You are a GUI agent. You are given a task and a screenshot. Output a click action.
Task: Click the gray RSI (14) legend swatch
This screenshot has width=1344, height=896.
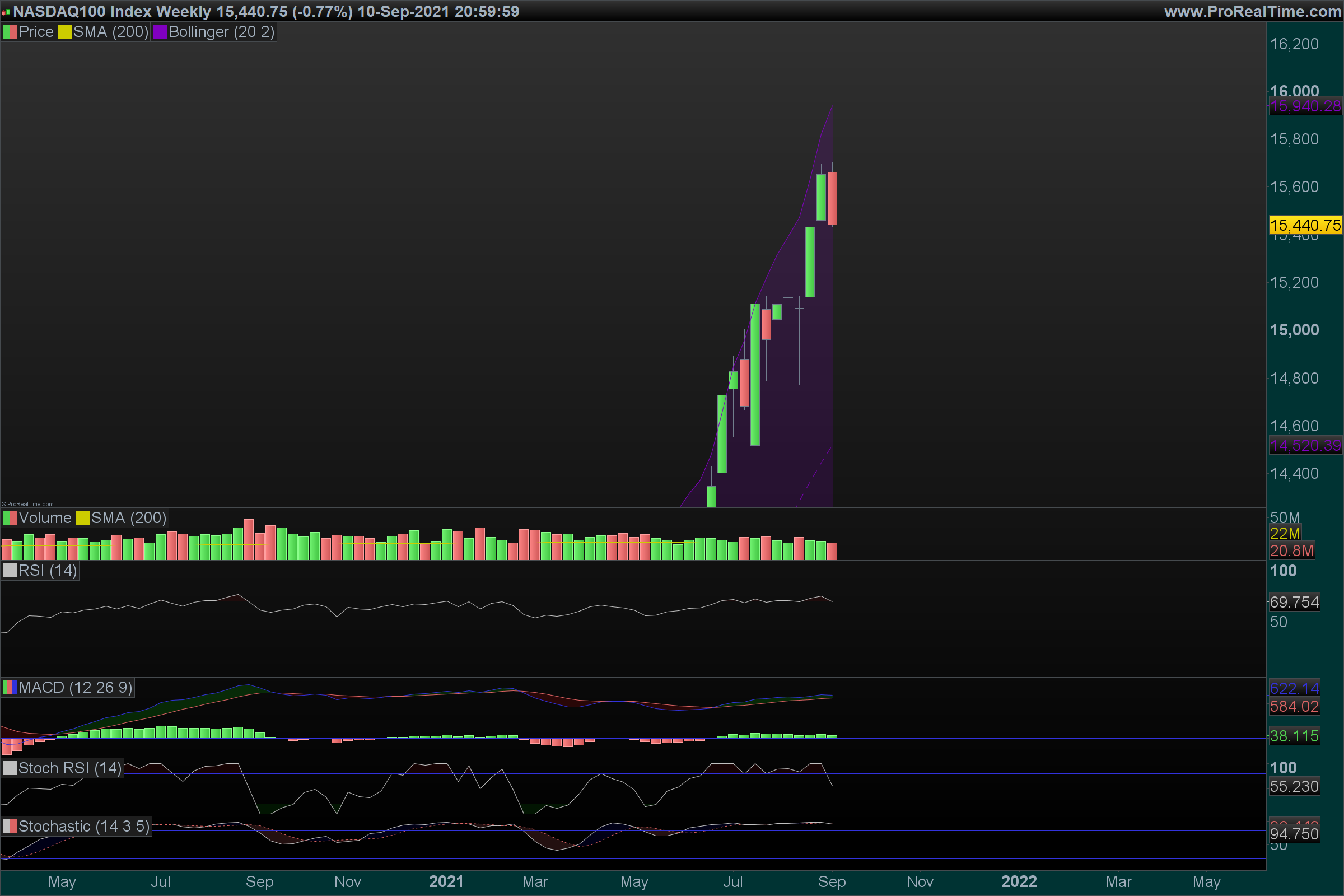click(10, 570)
